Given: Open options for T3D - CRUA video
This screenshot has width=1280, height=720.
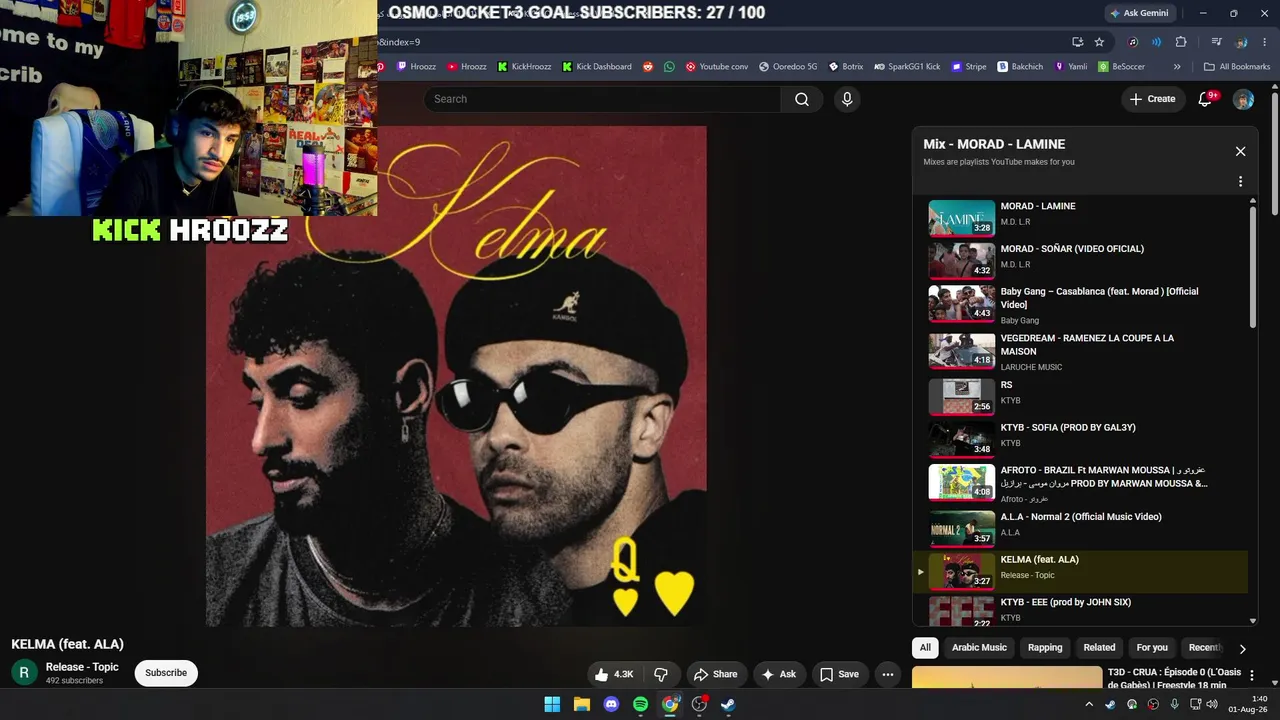Looking at the screenshot, I should point(1251,676).
